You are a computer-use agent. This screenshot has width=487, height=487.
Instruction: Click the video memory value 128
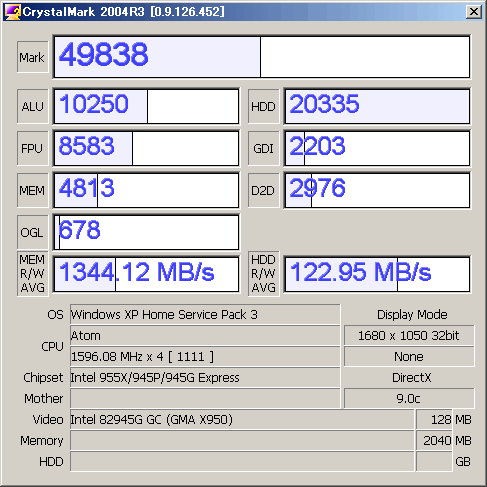(434, 419)
